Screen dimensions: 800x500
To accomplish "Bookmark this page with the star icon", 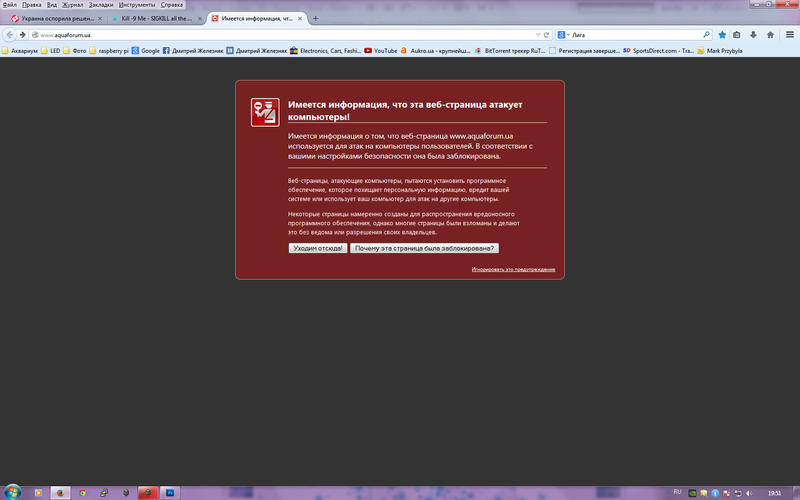I will coord(722,34).
